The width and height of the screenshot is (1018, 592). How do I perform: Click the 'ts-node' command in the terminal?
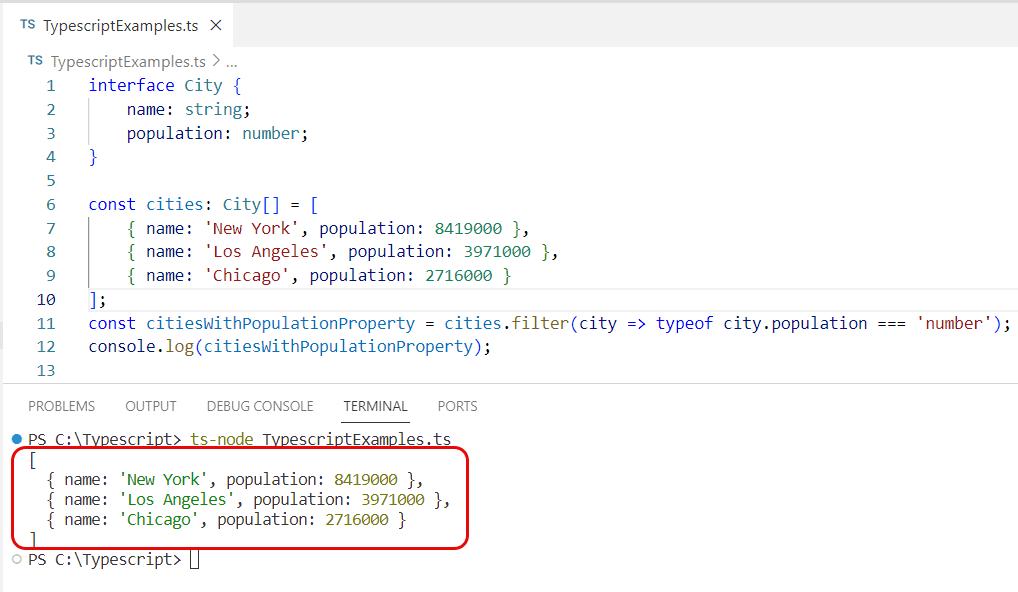pos(221,439)
